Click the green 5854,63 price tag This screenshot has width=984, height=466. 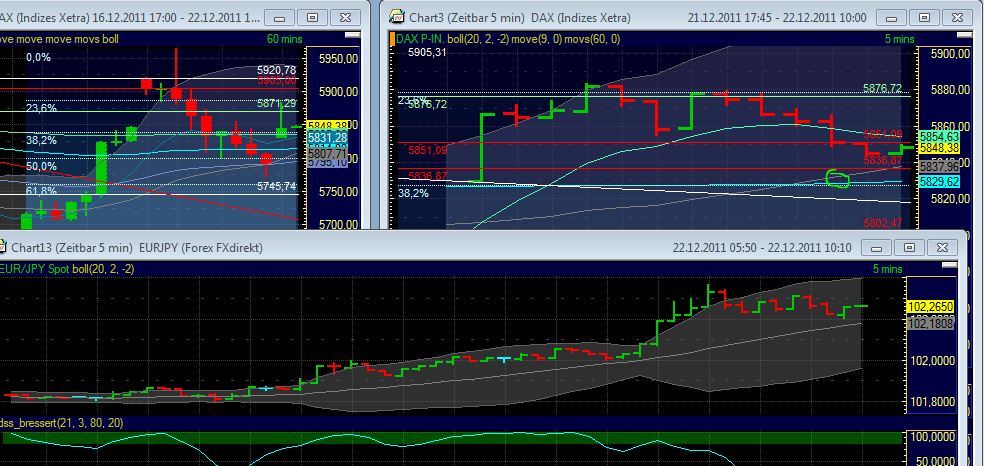tap(939, 136)
